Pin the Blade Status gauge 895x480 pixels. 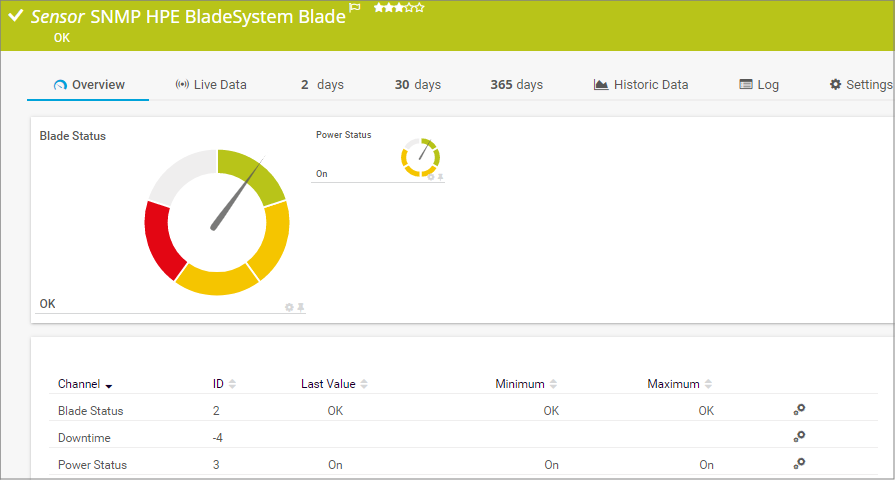(x=300, y=307)
